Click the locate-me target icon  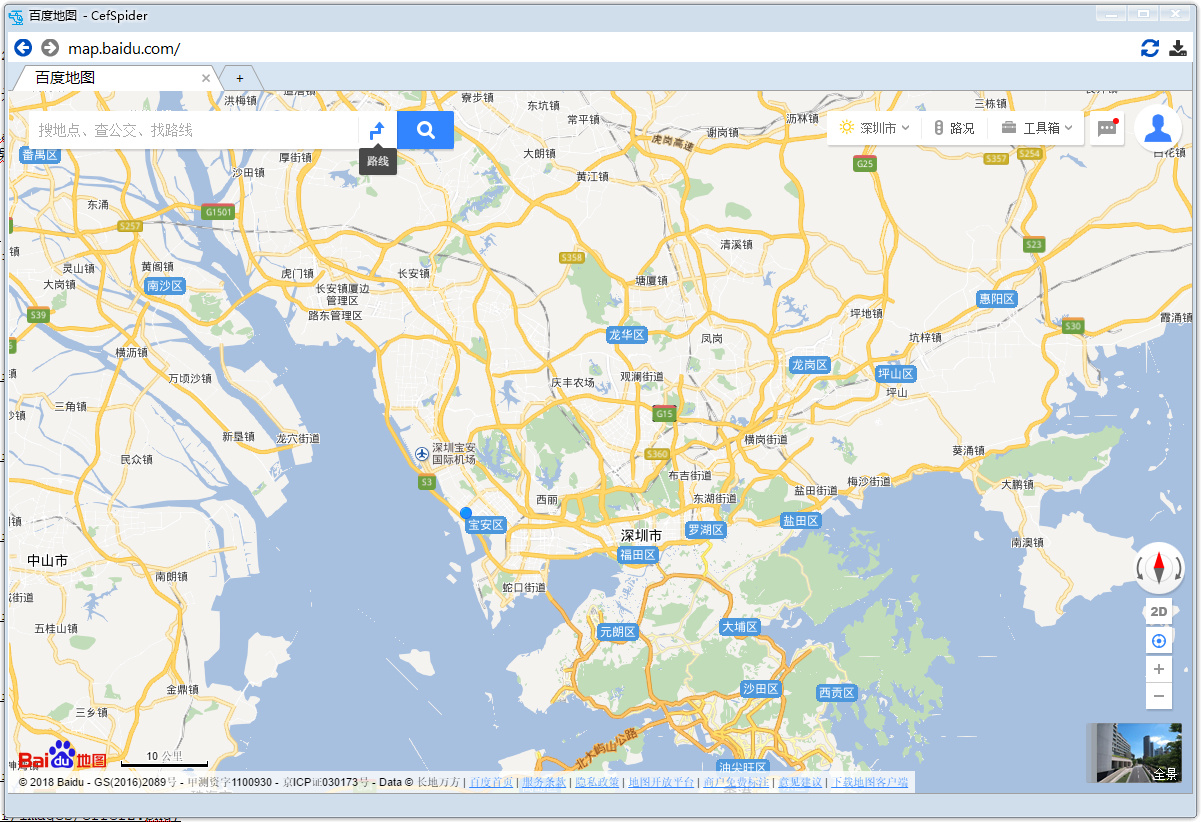click(x=1159, y=641)
